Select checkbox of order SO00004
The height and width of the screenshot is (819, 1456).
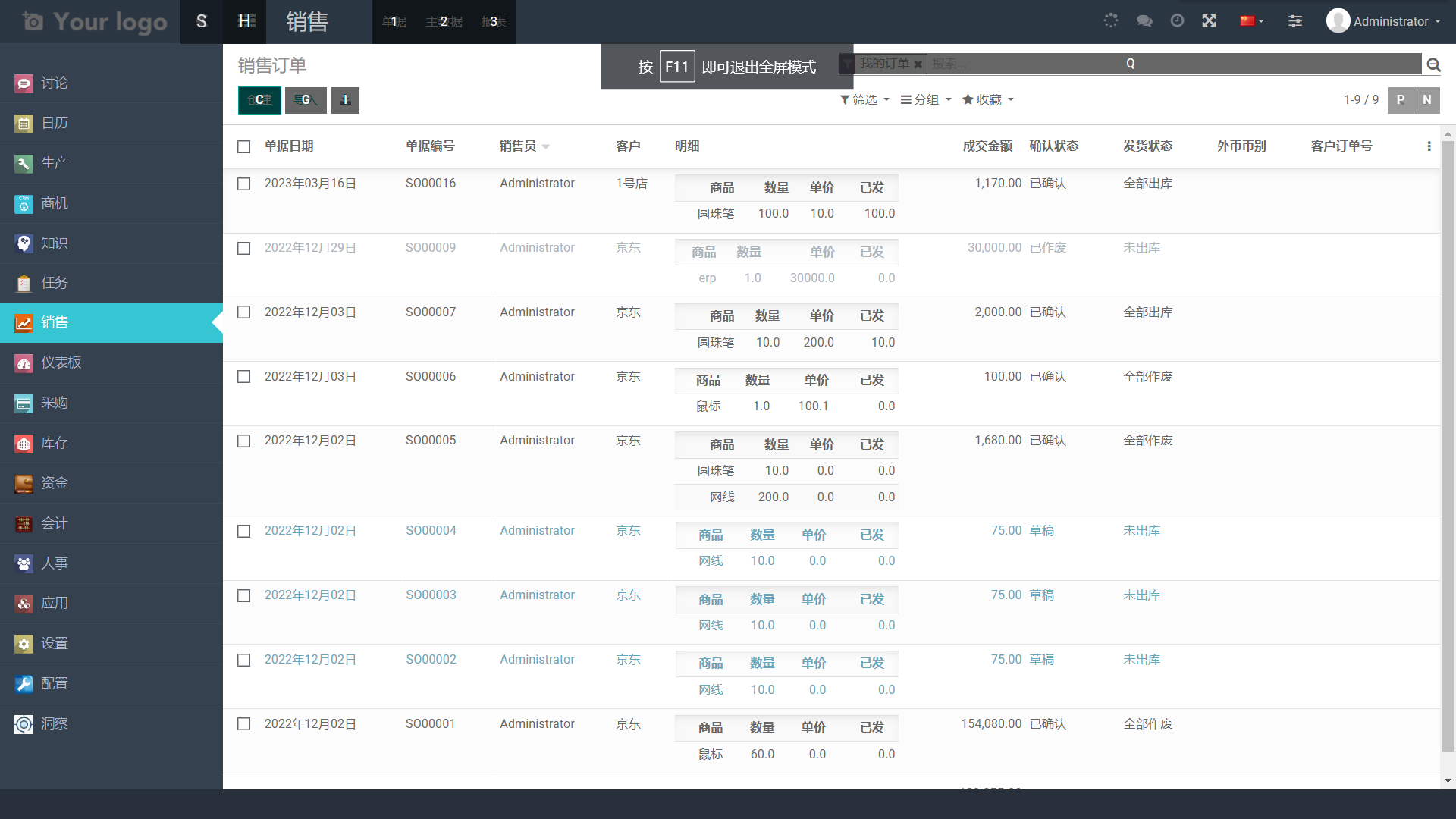pos(243,531)
